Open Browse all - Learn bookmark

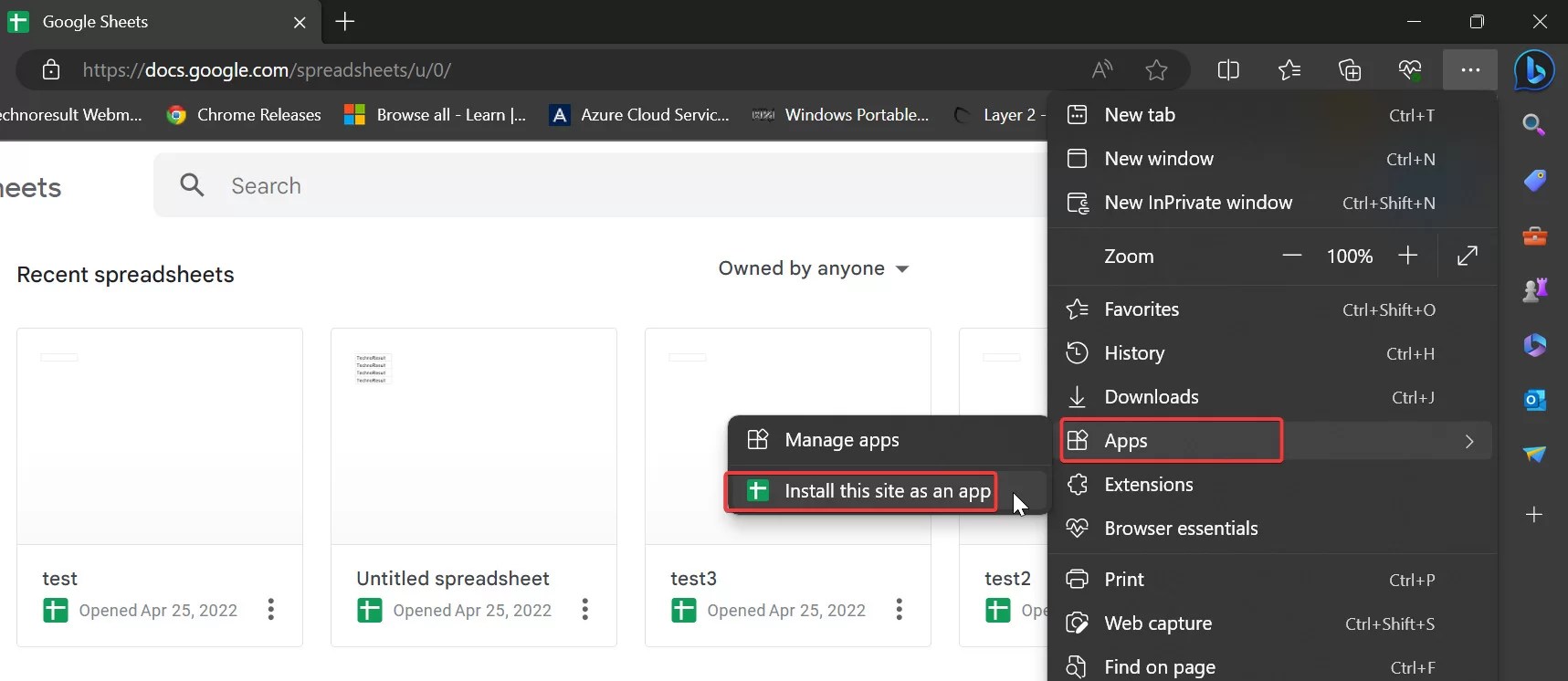pyautogui.click(x=436, y=115)
